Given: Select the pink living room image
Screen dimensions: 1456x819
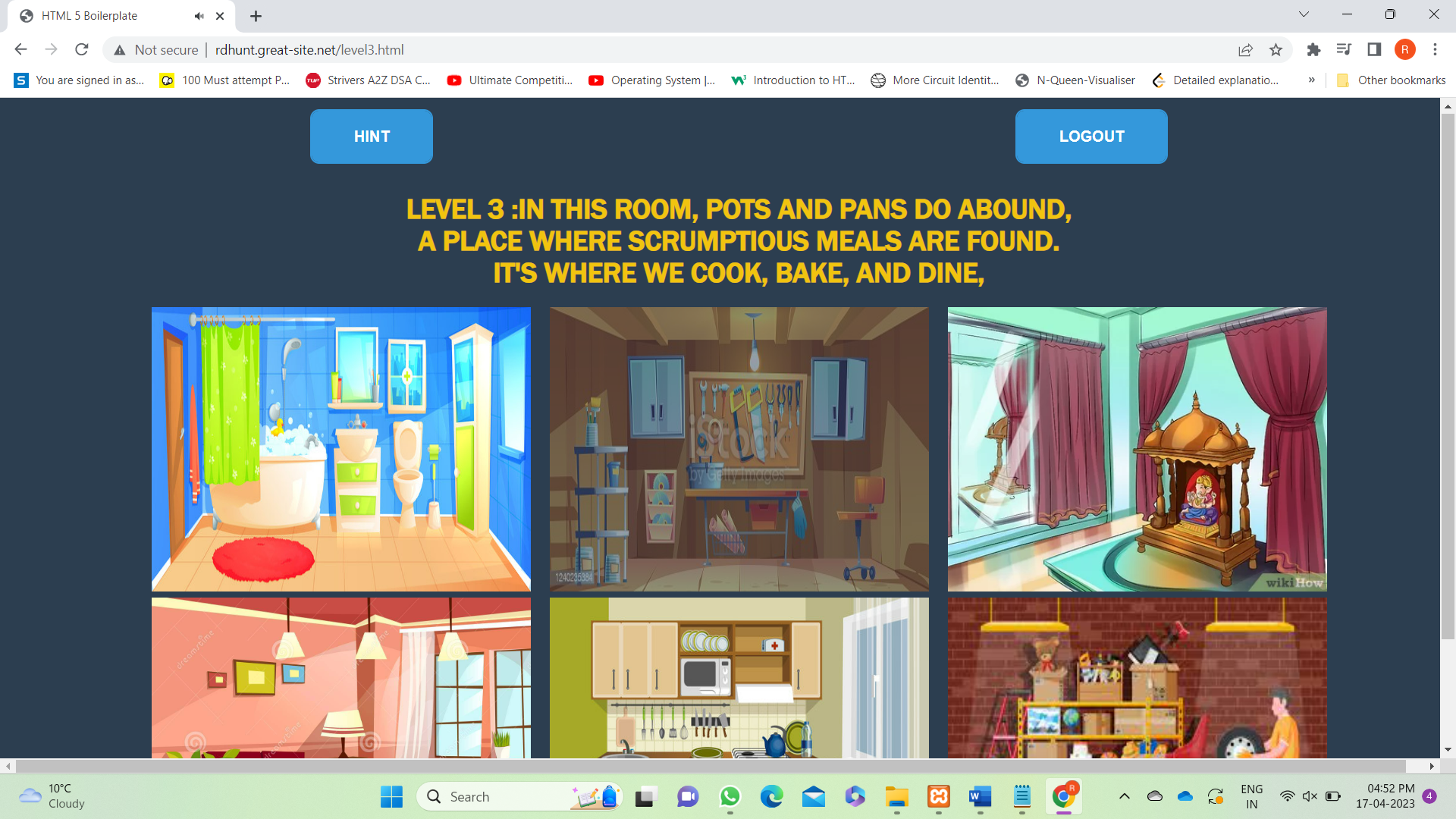Looking at the screenshot, I should [341, 678].
